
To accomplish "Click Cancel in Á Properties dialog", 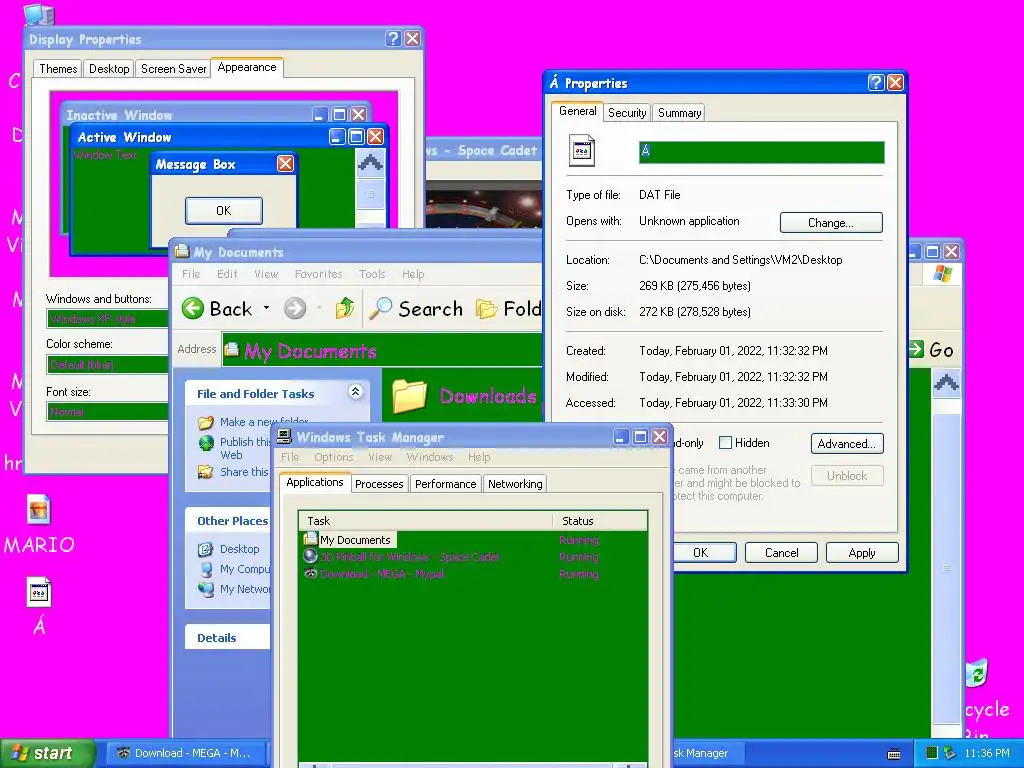I will pos(781,552).
